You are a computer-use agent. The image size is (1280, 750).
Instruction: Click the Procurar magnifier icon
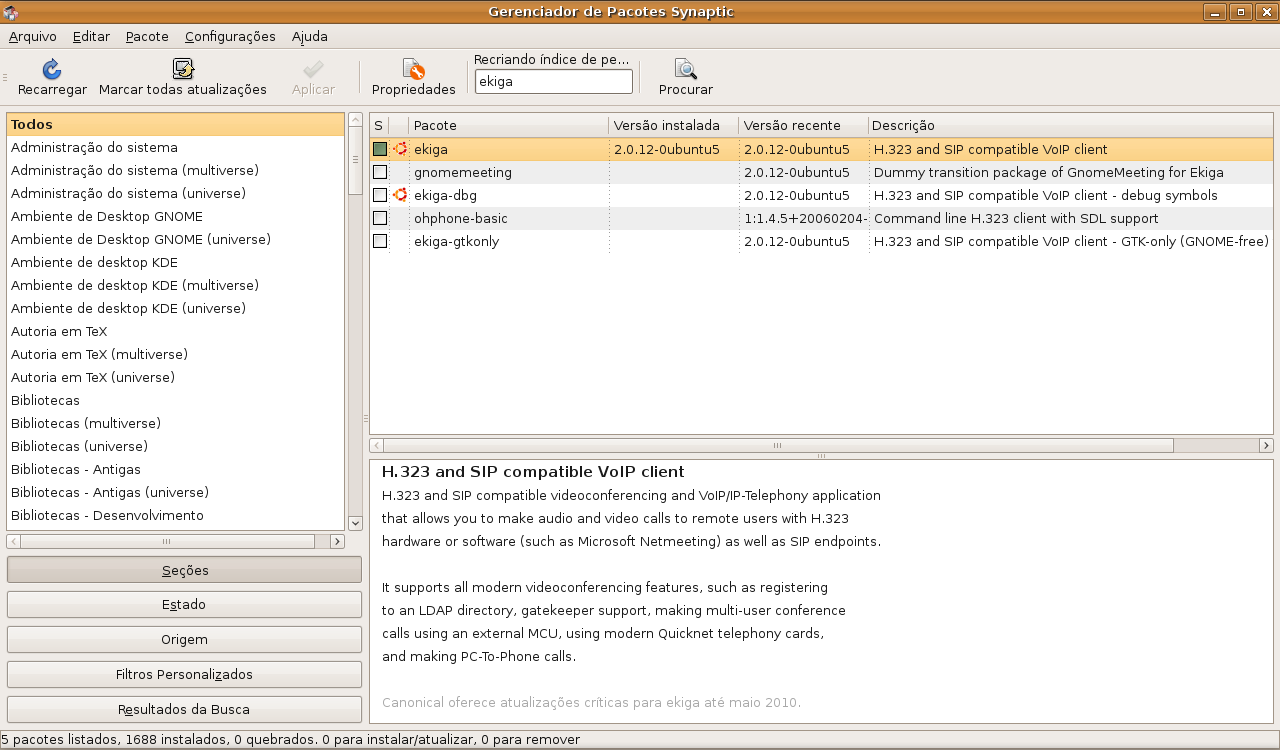(x=686, y=69)
